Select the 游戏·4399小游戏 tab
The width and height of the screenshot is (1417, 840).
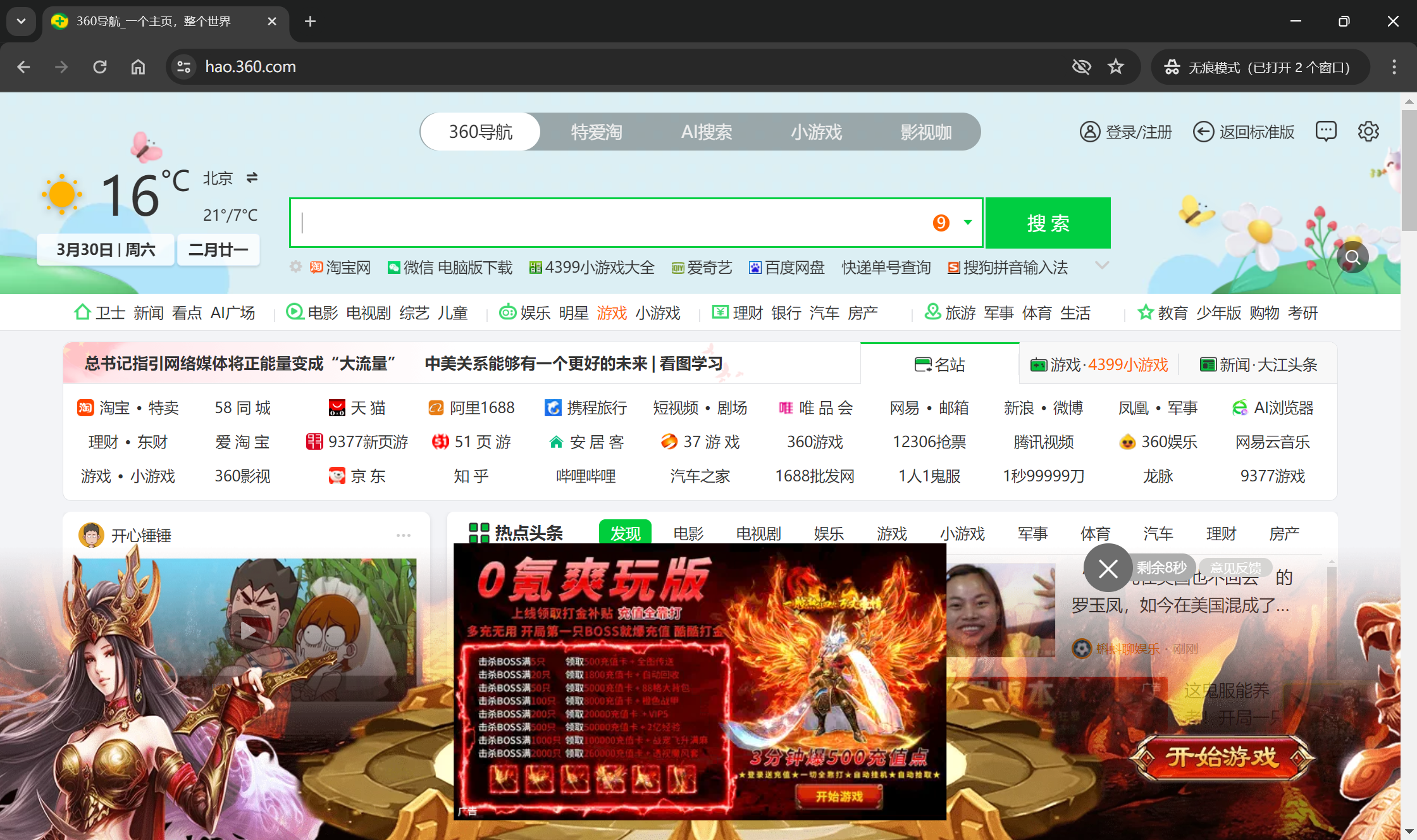tap(1099, 364)
